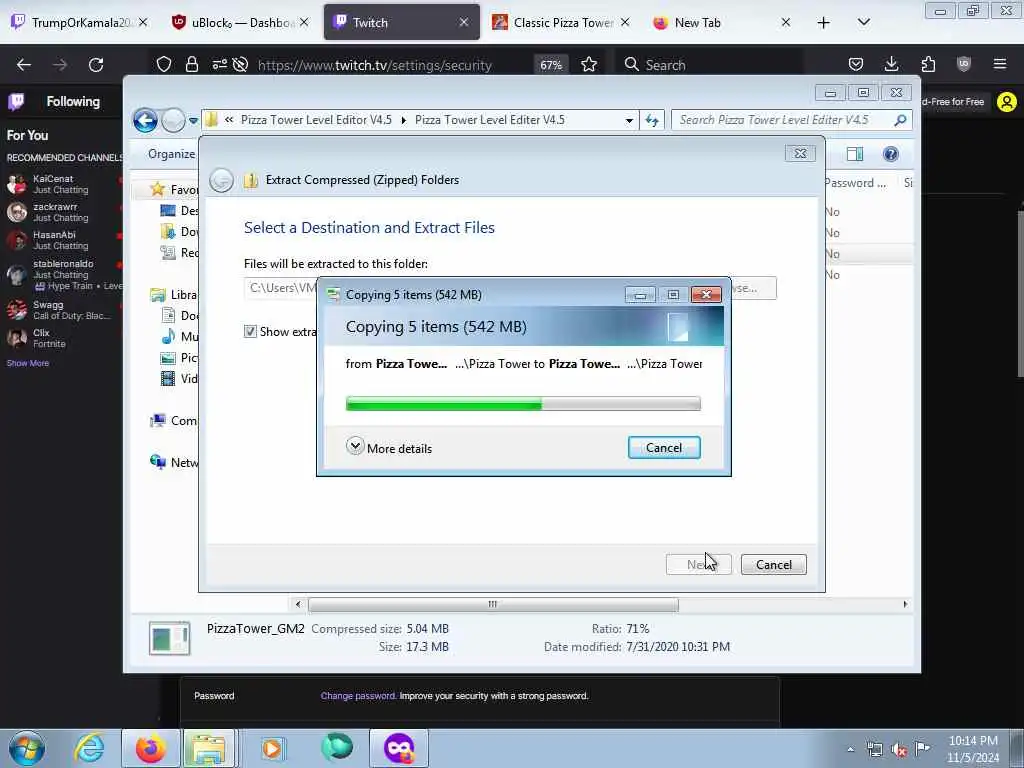Click site padlock security icon
The height and width of the screenshot is (768, 1024).
191,65
